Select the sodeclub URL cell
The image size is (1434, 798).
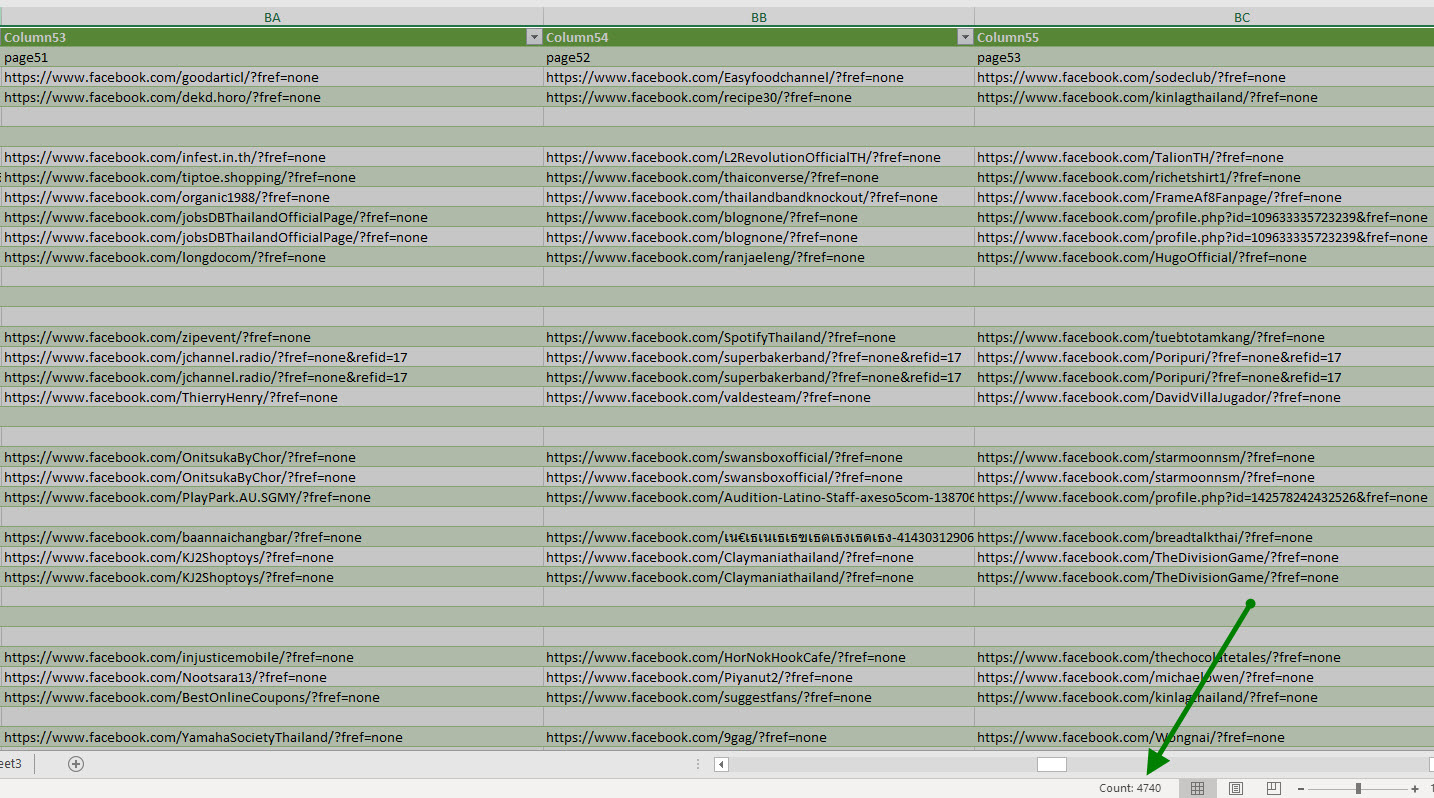pyautogui.click(x=1204, y=77)
